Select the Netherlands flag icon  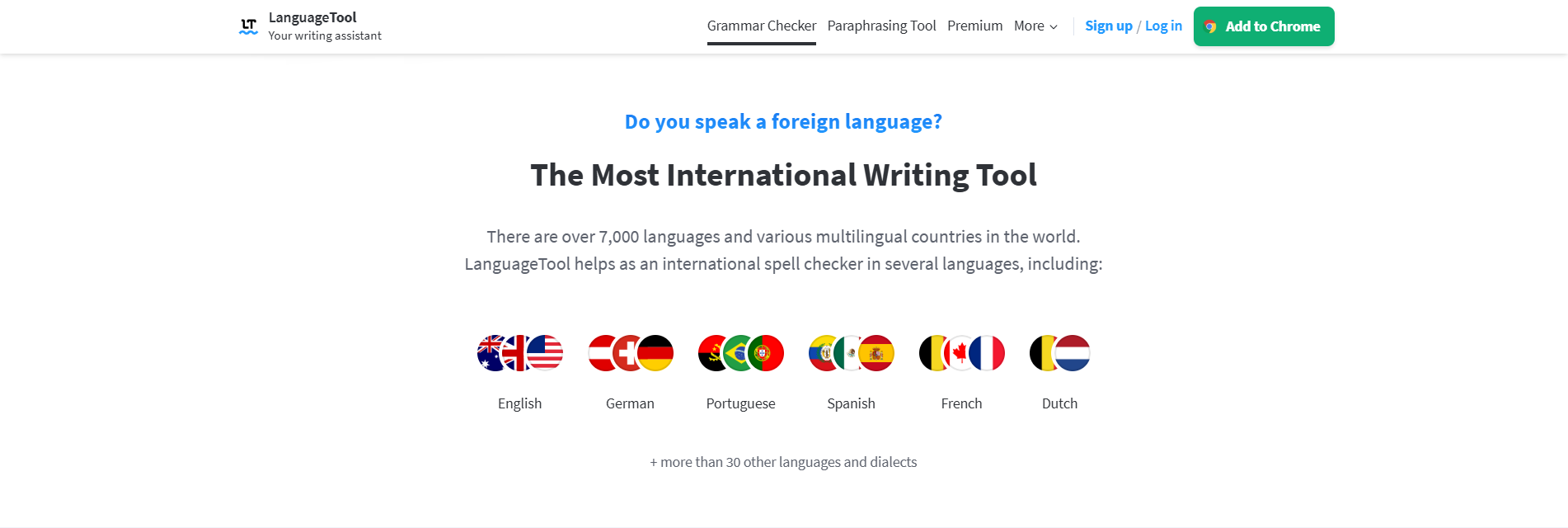pyautogui.click(x=1073, y=353)
